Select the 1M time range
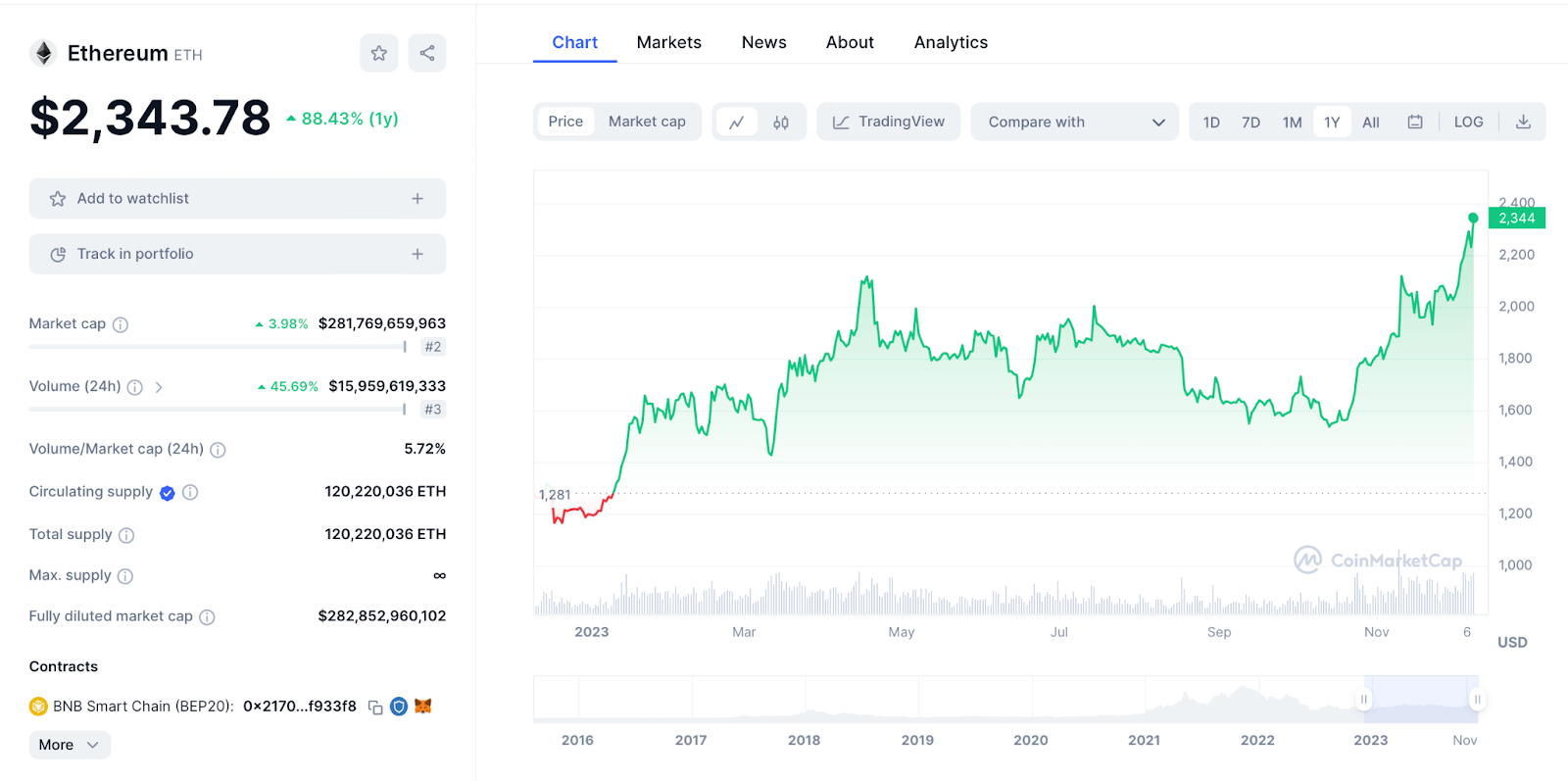The height and width of the screenshot is (781, 1568). tap(1292, 122)
